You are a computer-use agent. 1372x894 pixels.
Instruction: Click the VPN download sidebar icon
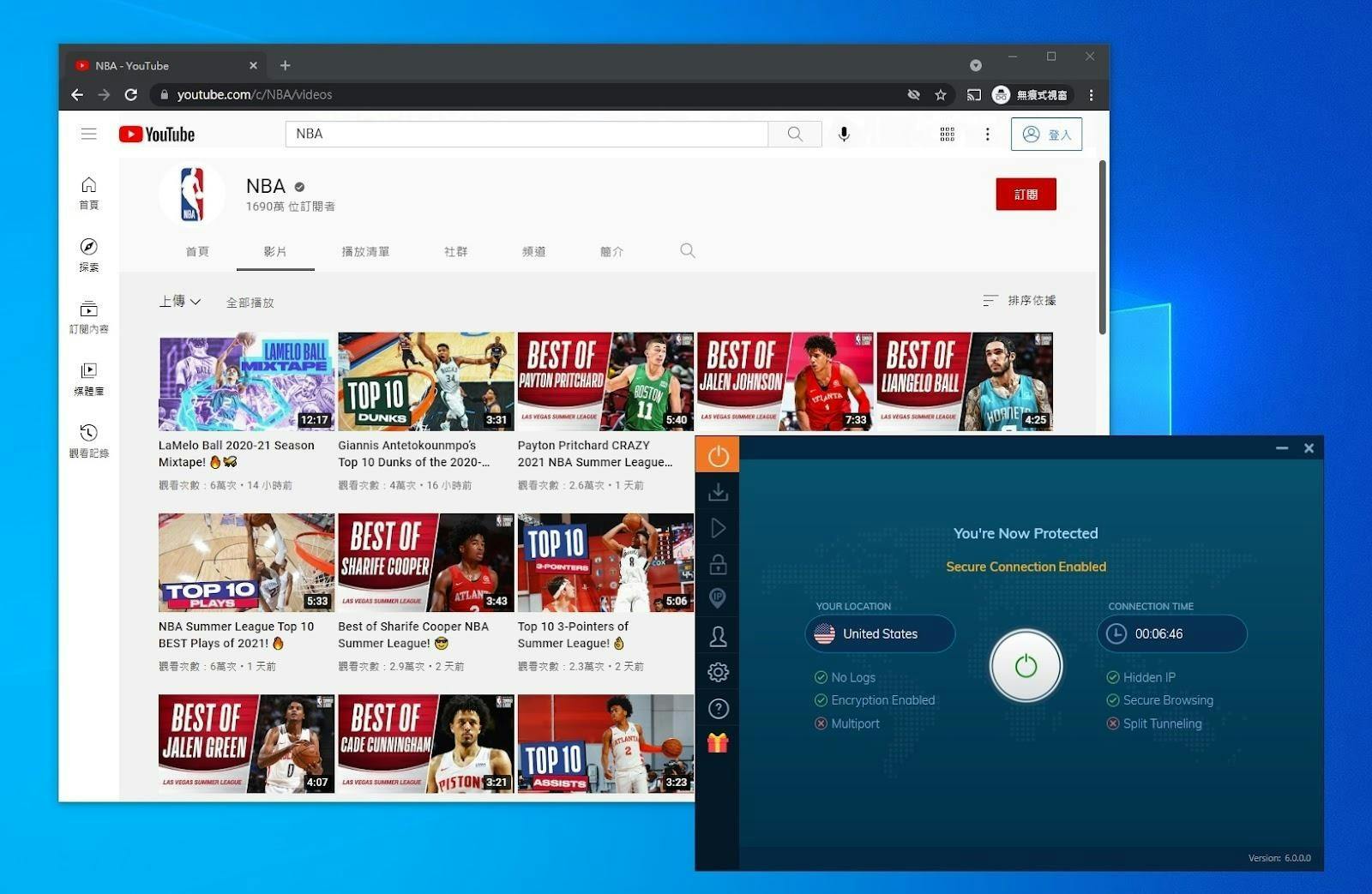tap(718, 492)
